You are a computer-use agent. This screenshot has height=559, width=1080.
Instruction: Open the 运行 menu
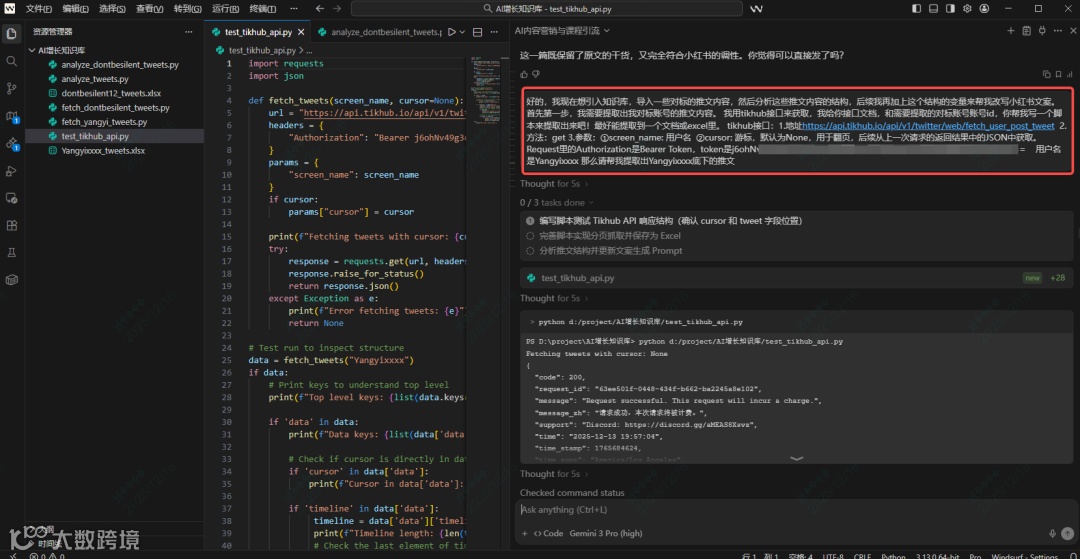point(225,9)
